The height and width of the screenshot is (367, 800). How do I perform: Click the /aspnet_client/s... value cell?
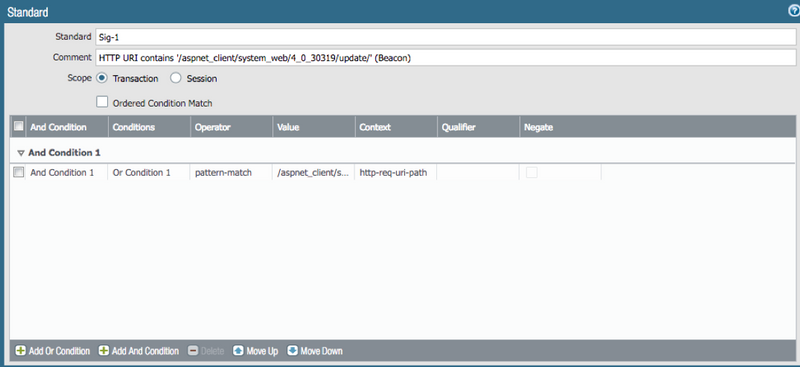pos(314,173)
